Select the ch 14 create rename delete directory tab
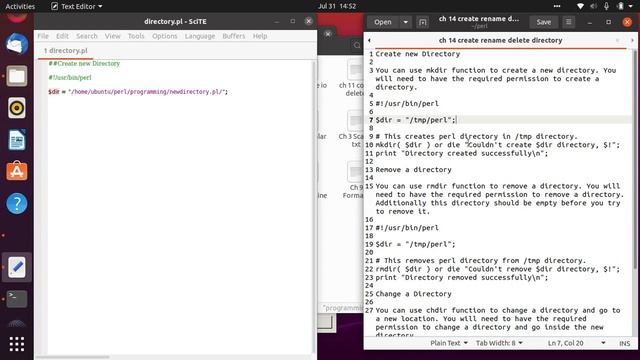Viewport: 640px width, 360px height. click(x=500, y=40)
